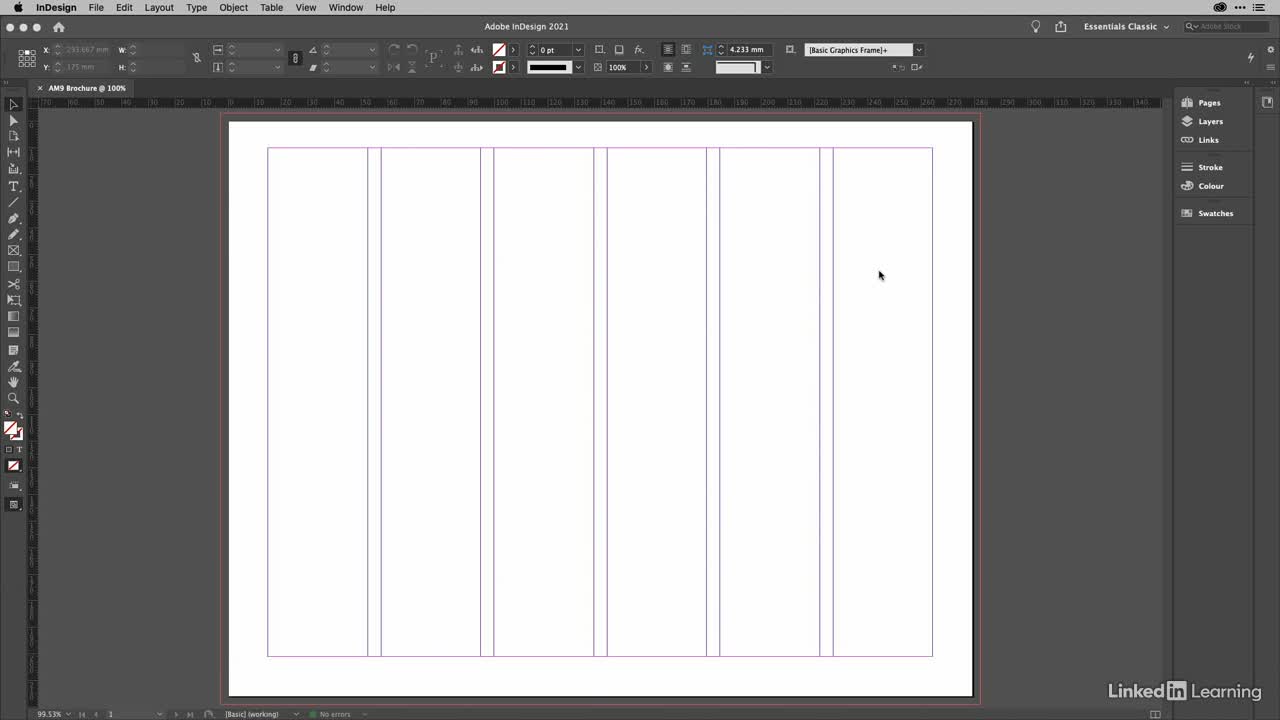This screenshot has width=1280, height=720.
Task: Pick the Pencil tool
Action: click(x=14, y=234)
